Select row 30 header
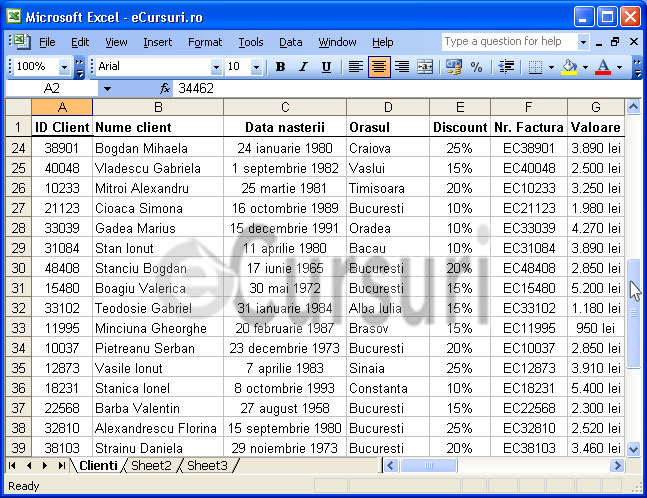Screen dimensions: 647x498 [19, 268]
